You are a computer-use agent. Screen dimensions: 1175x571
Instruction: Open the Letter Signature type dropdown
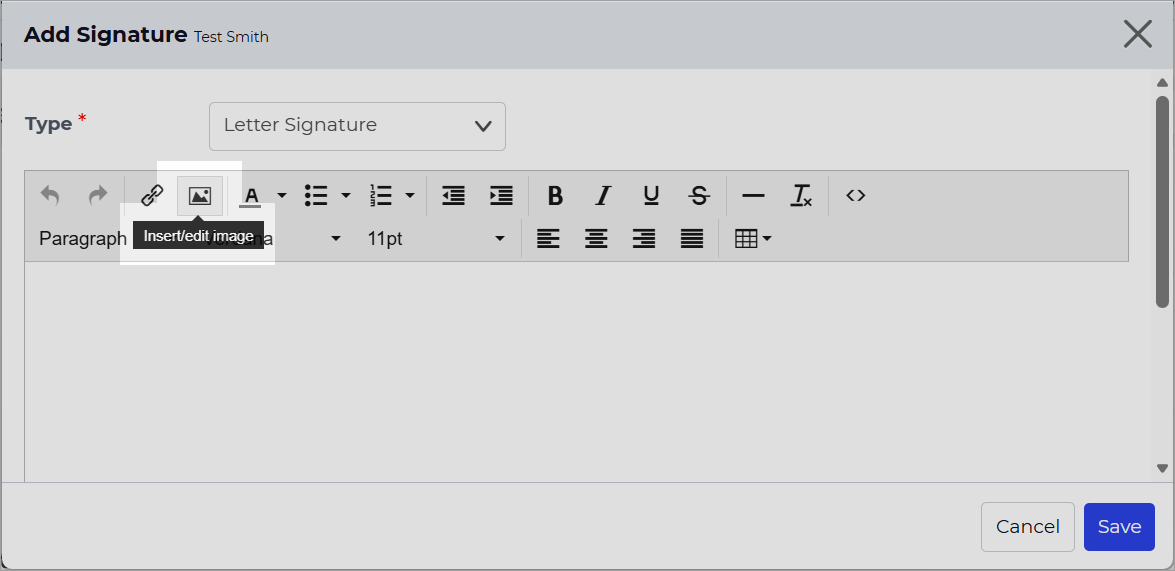[357, 126]
